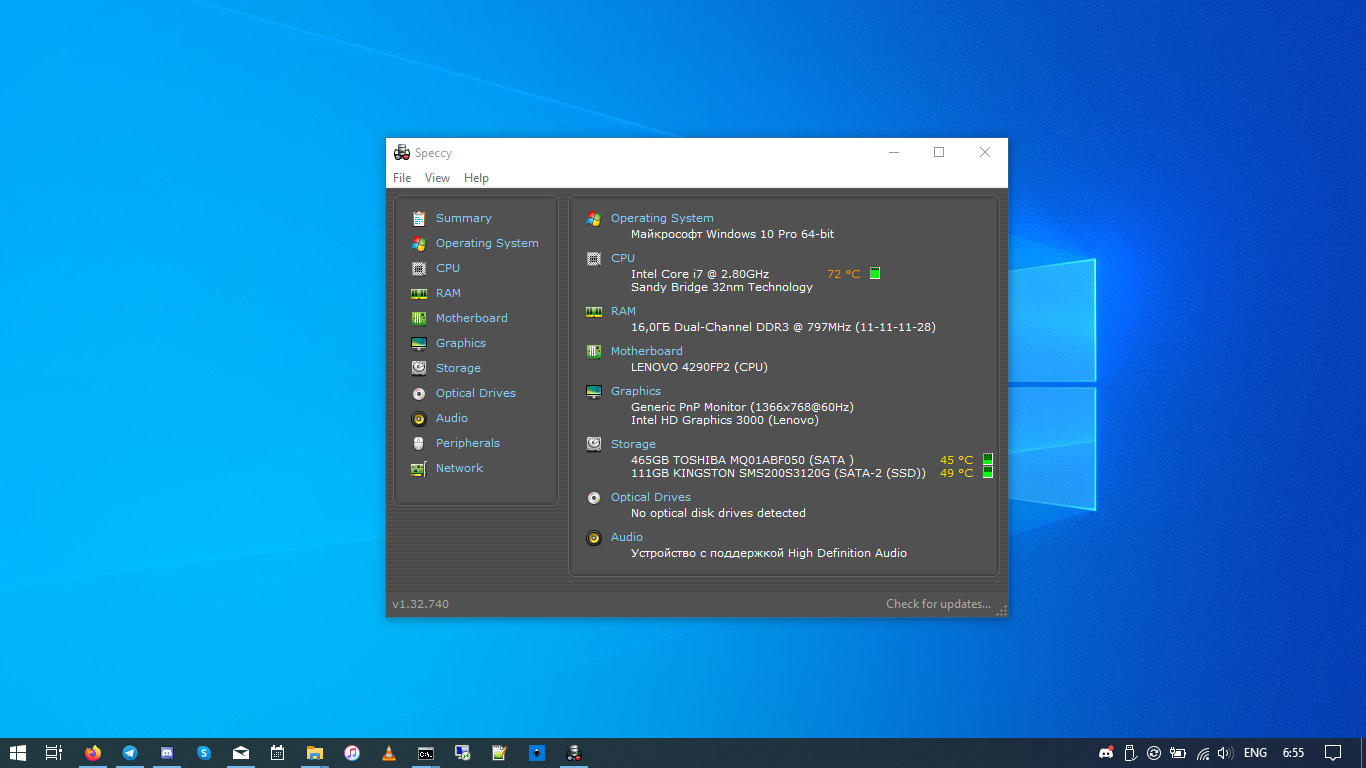Open the View menu
The image size is (1366, 768).
coord(437,178)
